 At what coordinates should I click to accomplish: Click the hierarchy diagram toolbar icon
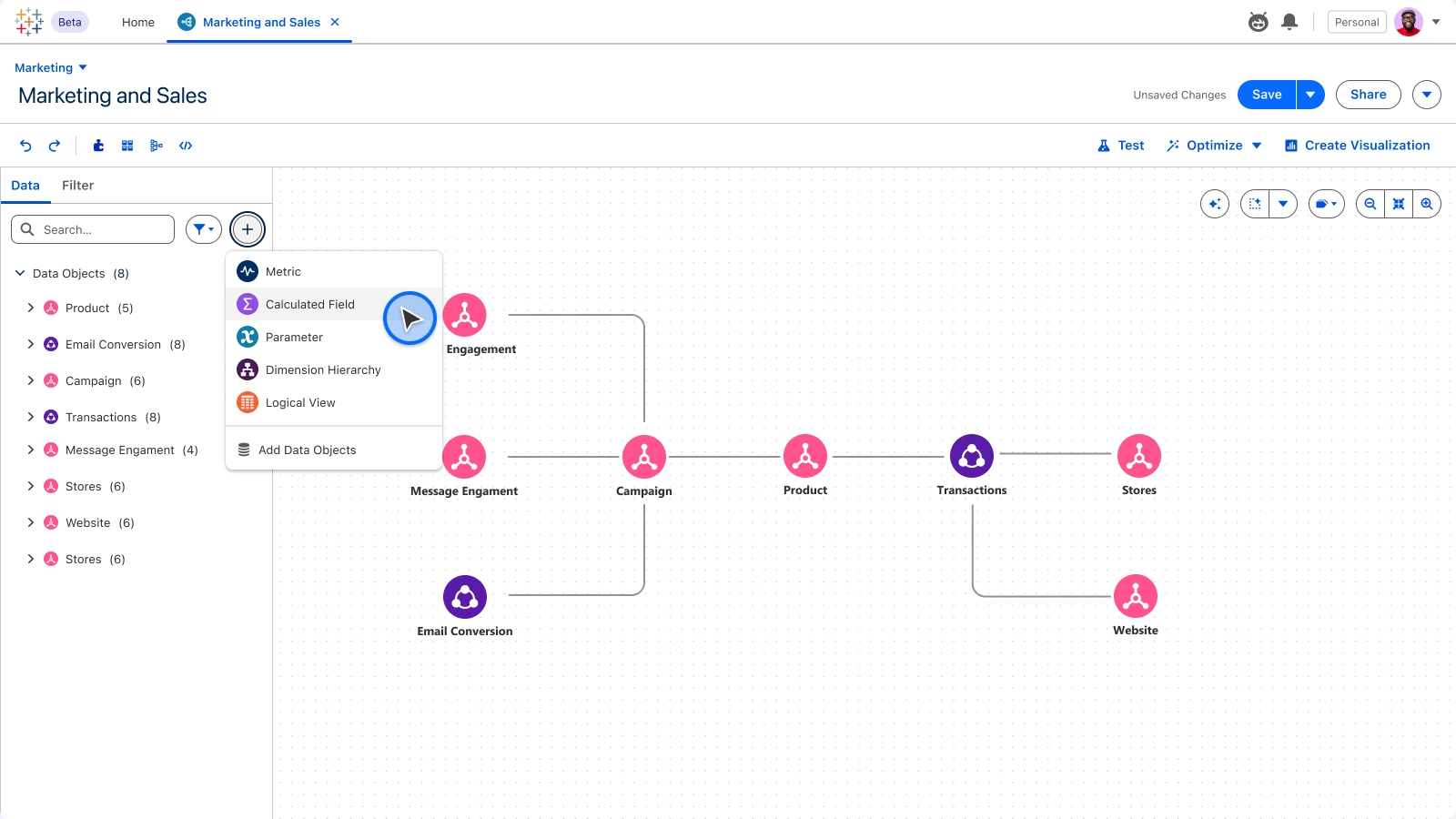click(x=157, y=146)
